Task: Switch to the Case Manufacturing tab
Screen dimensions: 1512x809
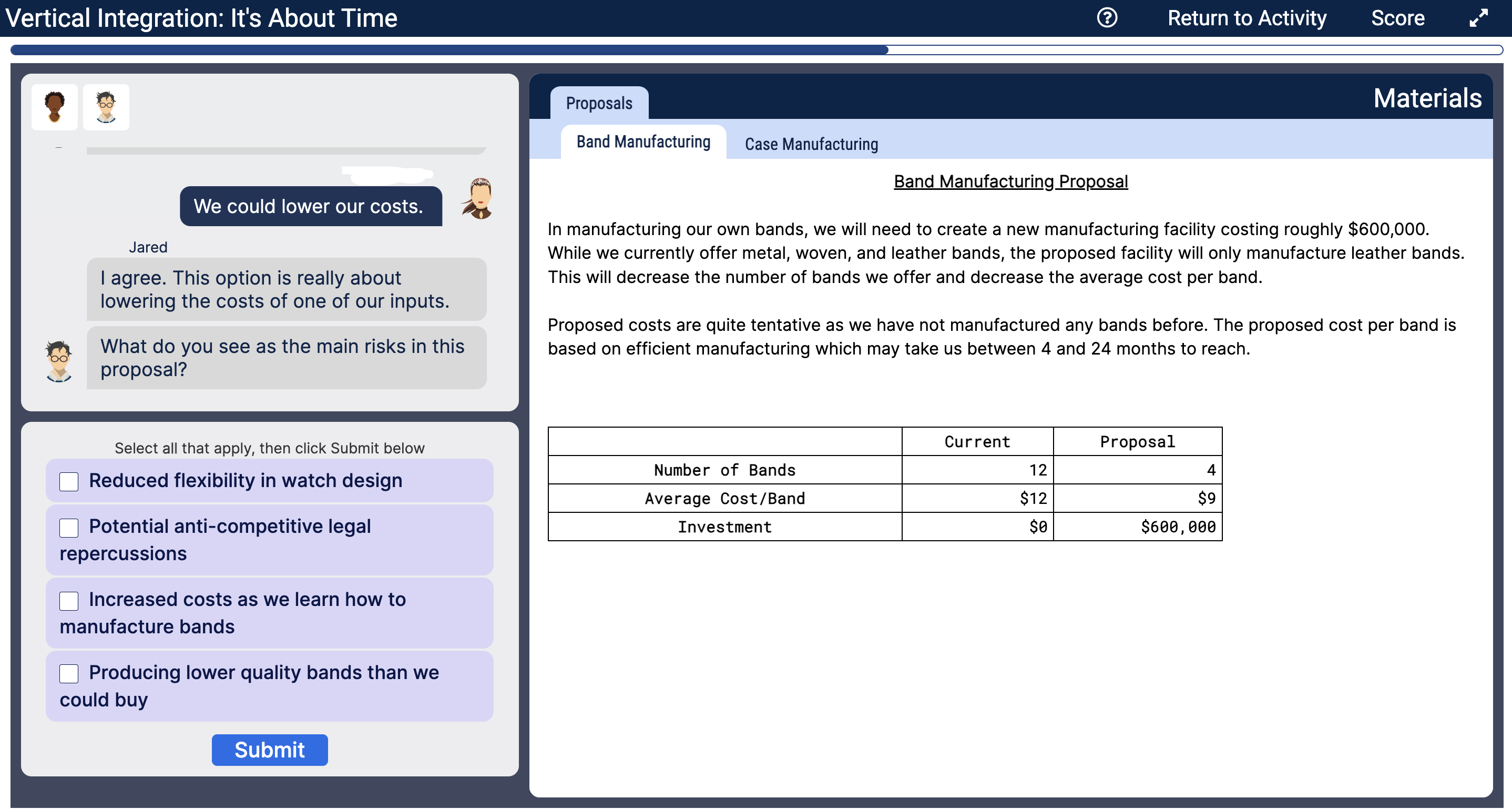Action: 811,144
